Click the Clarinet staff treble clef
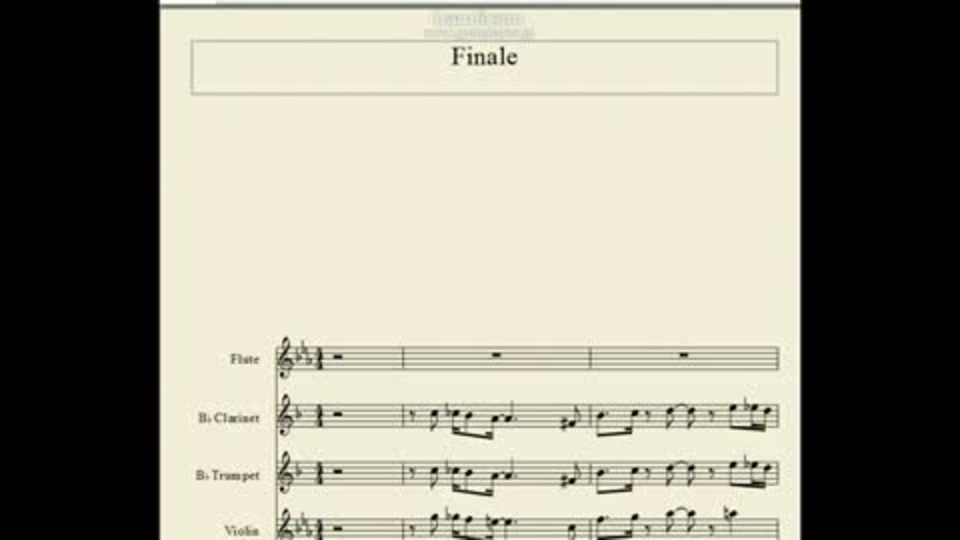Viewport: 960px width, 540px height. click(x=286, y=416)
